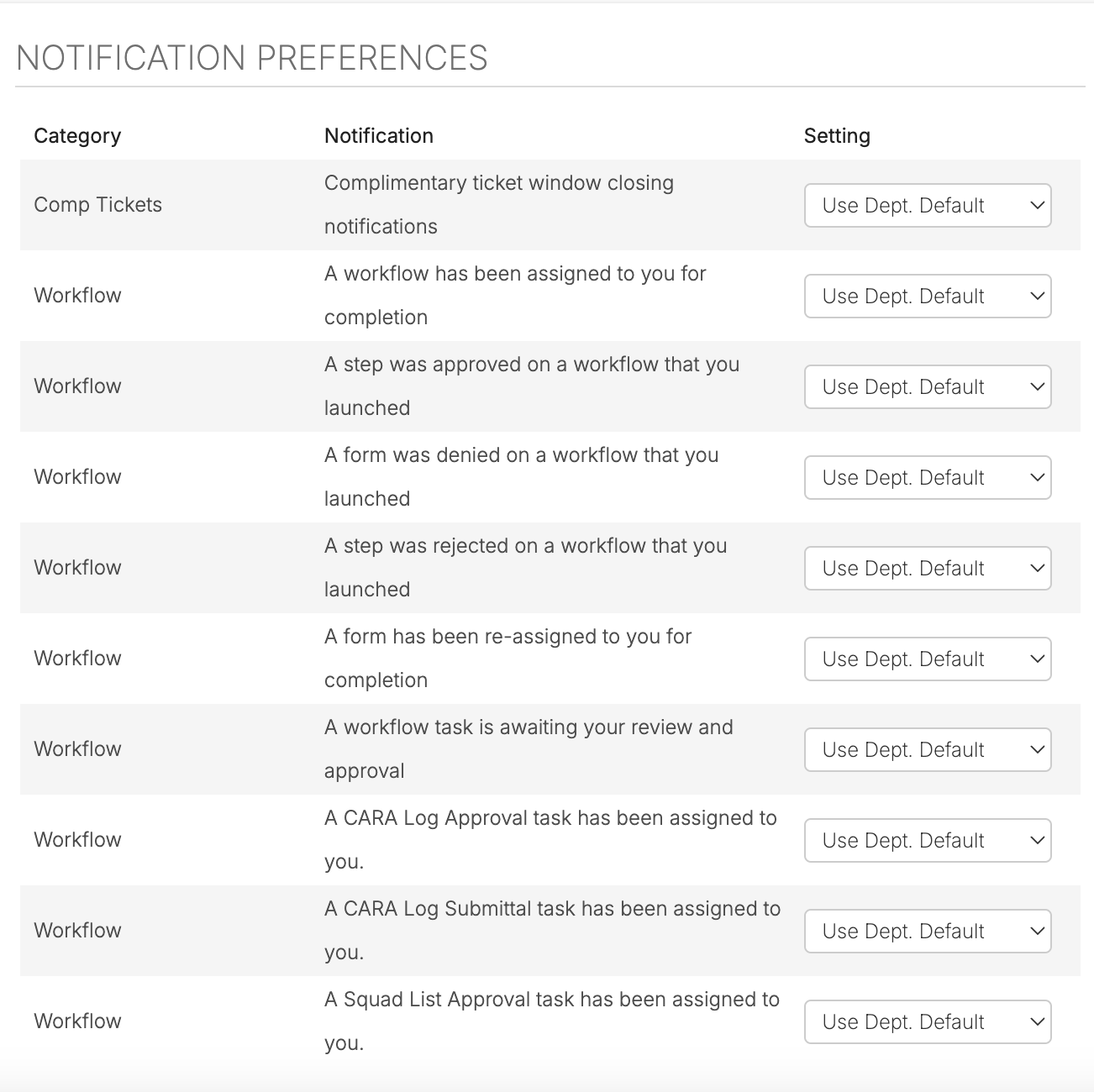This screenshot has height=1092, width=1094.
Task: Open setting dropdown for form re-assigned notification
Action: (x=928, y=659)
